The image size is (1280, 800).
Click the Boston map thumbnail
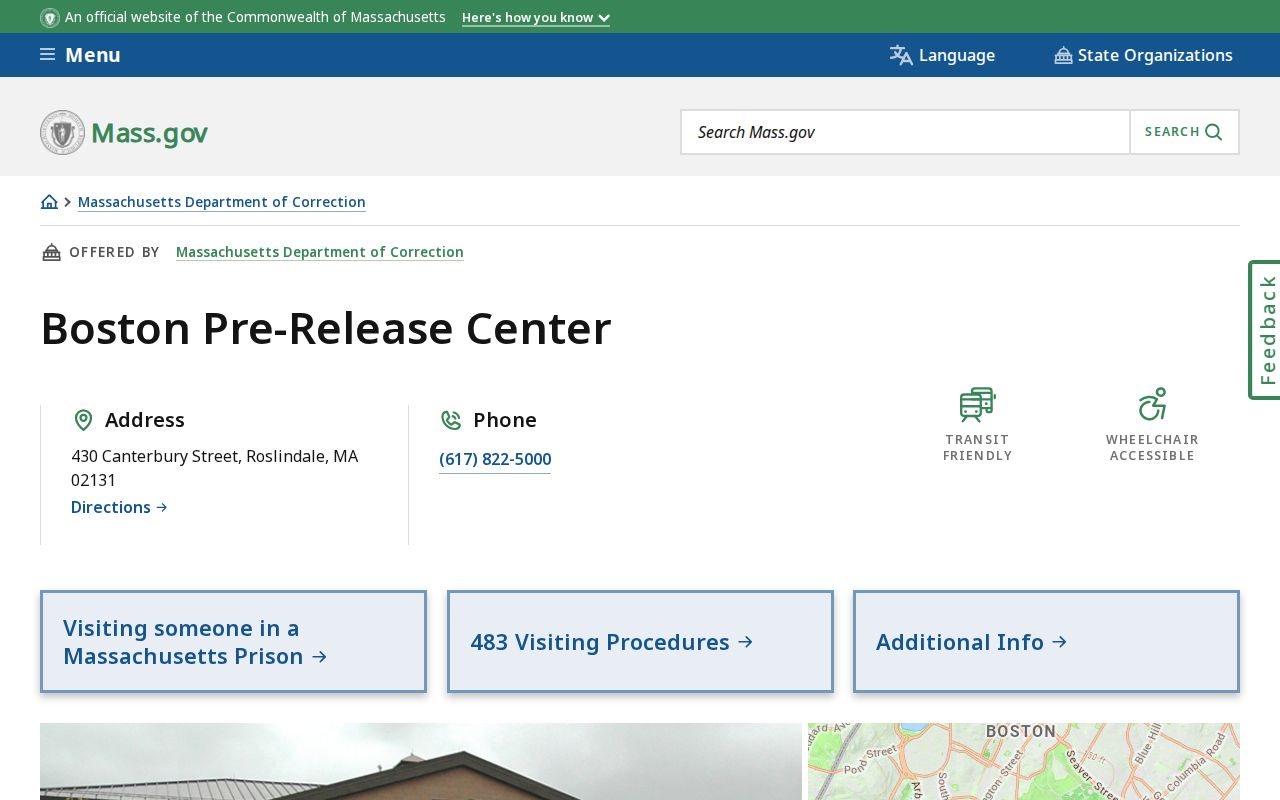1024,761
